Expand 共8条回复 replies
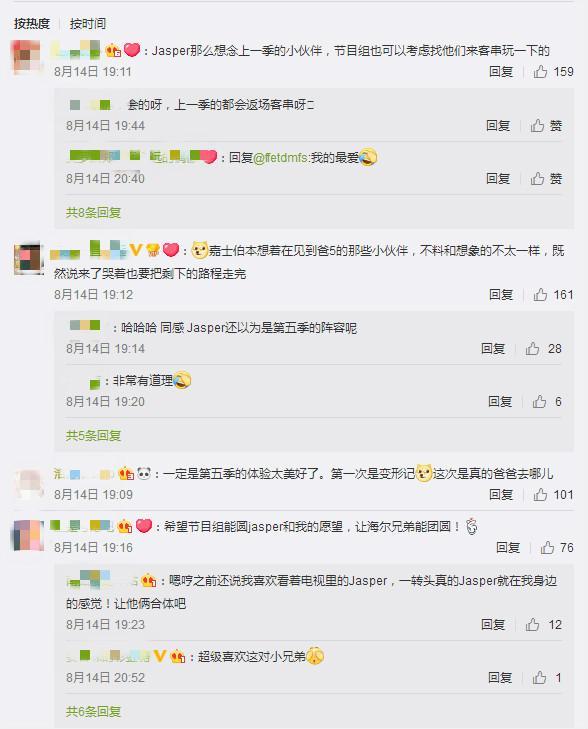The height and width of the screenshot is (729, 588). [x=93, y=213]
